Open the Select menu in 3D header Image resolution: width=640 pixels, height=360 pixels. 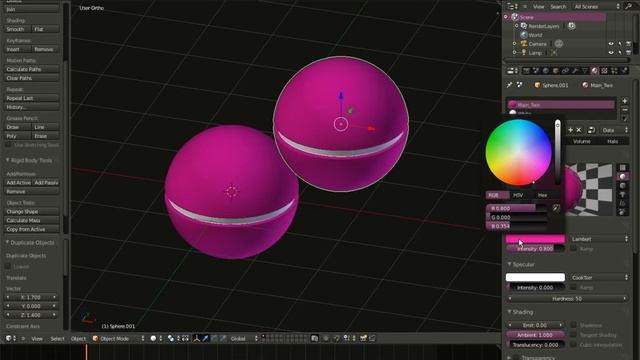pyautogui.click(x=57, y=338)
